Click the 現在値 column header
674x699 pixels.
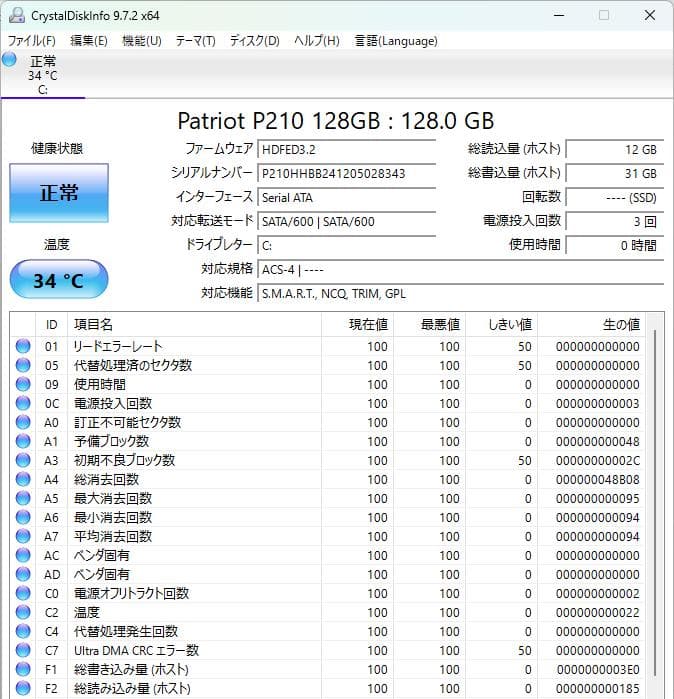pyautogui.click(x=358, y=325)
